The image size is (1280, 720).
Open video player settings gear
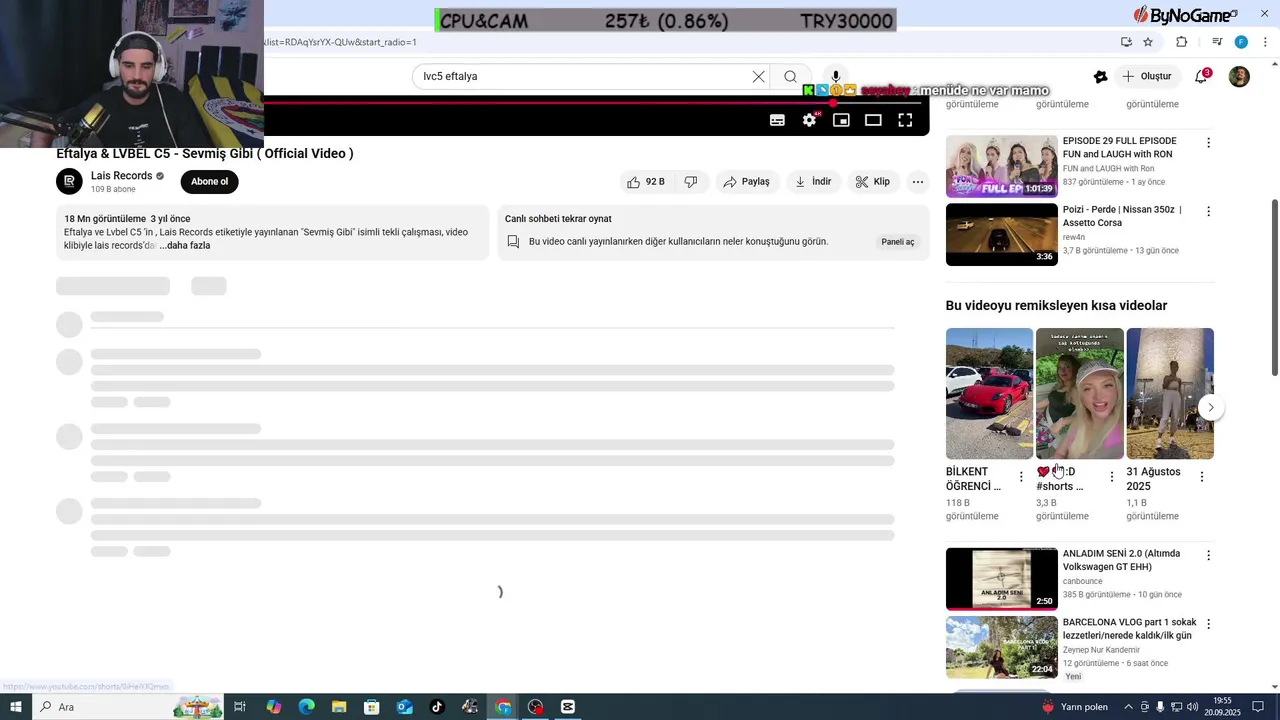tap(809, 120)
